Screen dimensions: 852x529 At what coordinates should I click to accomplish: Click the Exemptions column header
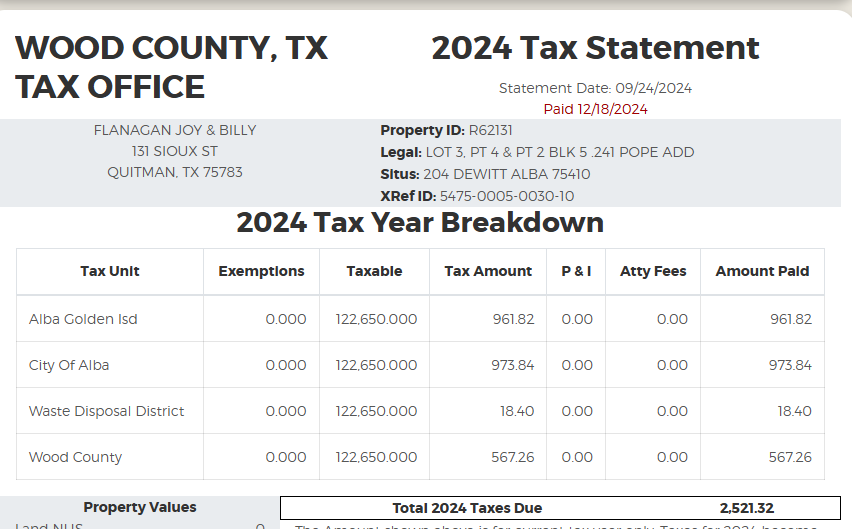click(x=261, y=271)
